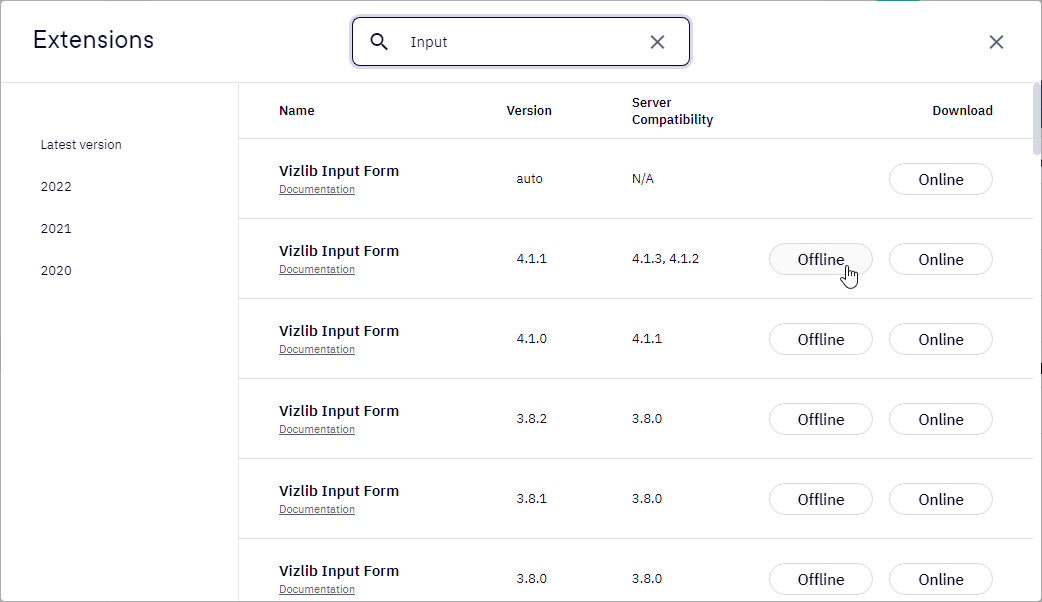Select the Latest version filter

pos(81,145)
